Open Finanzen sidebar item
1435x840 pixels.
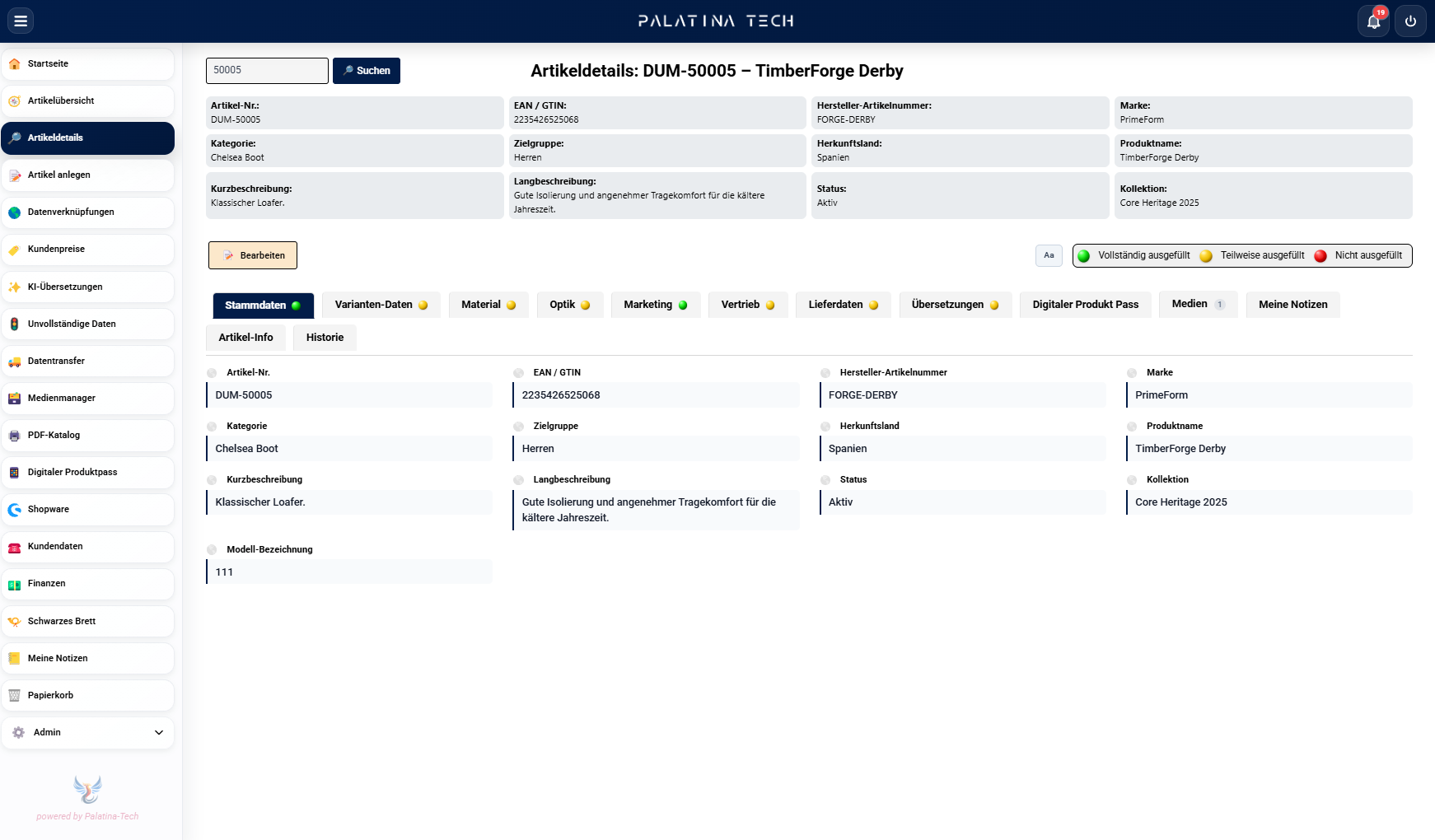(x=87, y=584)
